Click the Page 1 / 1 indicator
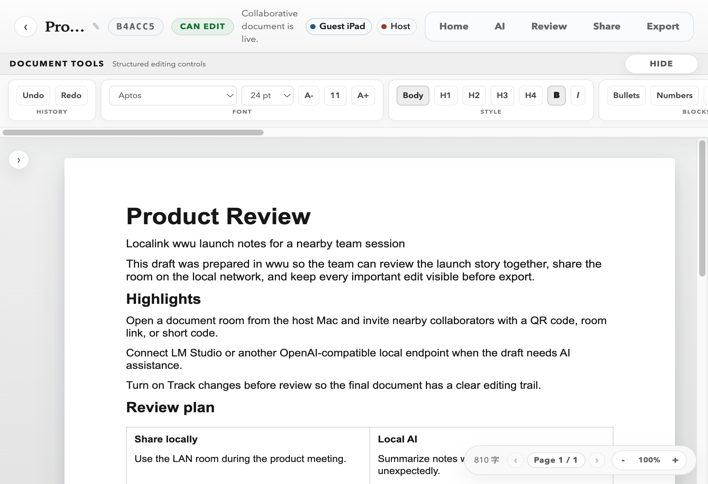The width and height of the screenshot is (708, 484). [555, 460]
